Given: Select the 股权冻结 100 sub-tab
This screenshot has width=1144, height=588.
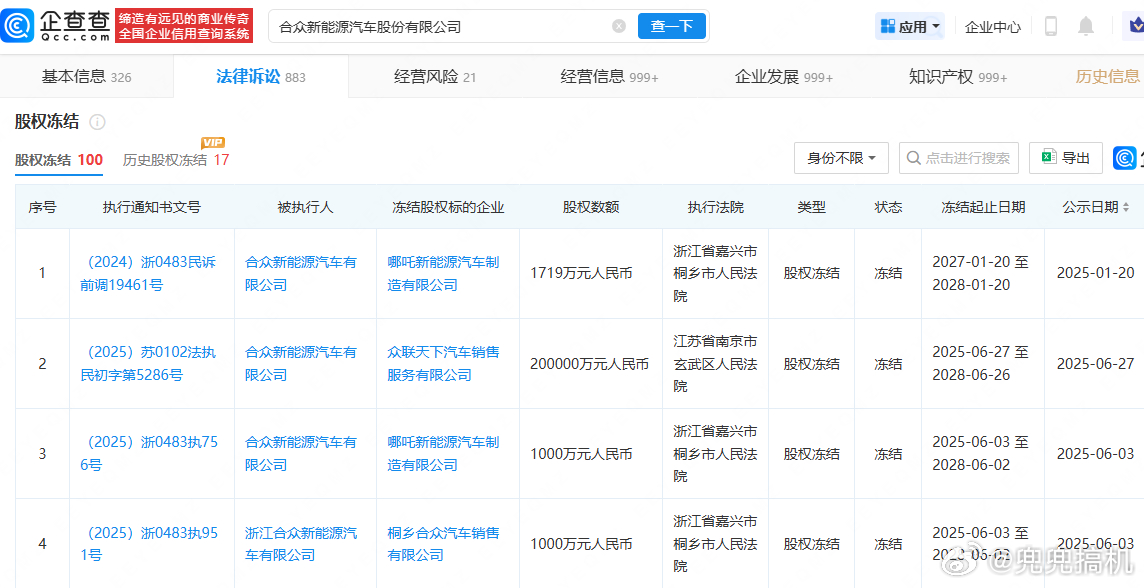Looking at the screenshot, I should pyautogui.click(x=58, y=160).
